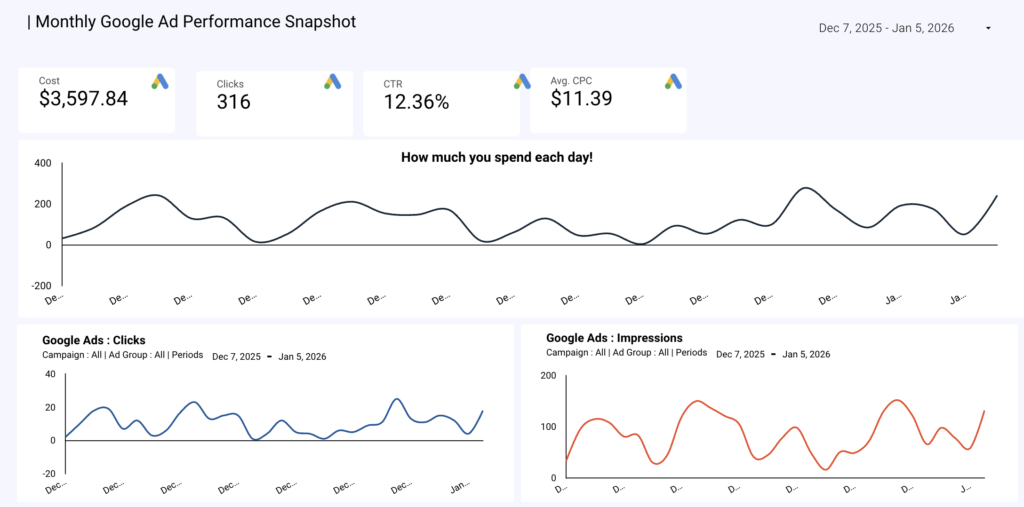Click the 'Google Ads : Impressions' chart title
This screenshot has width=1024, height=507.
point(614,338)
